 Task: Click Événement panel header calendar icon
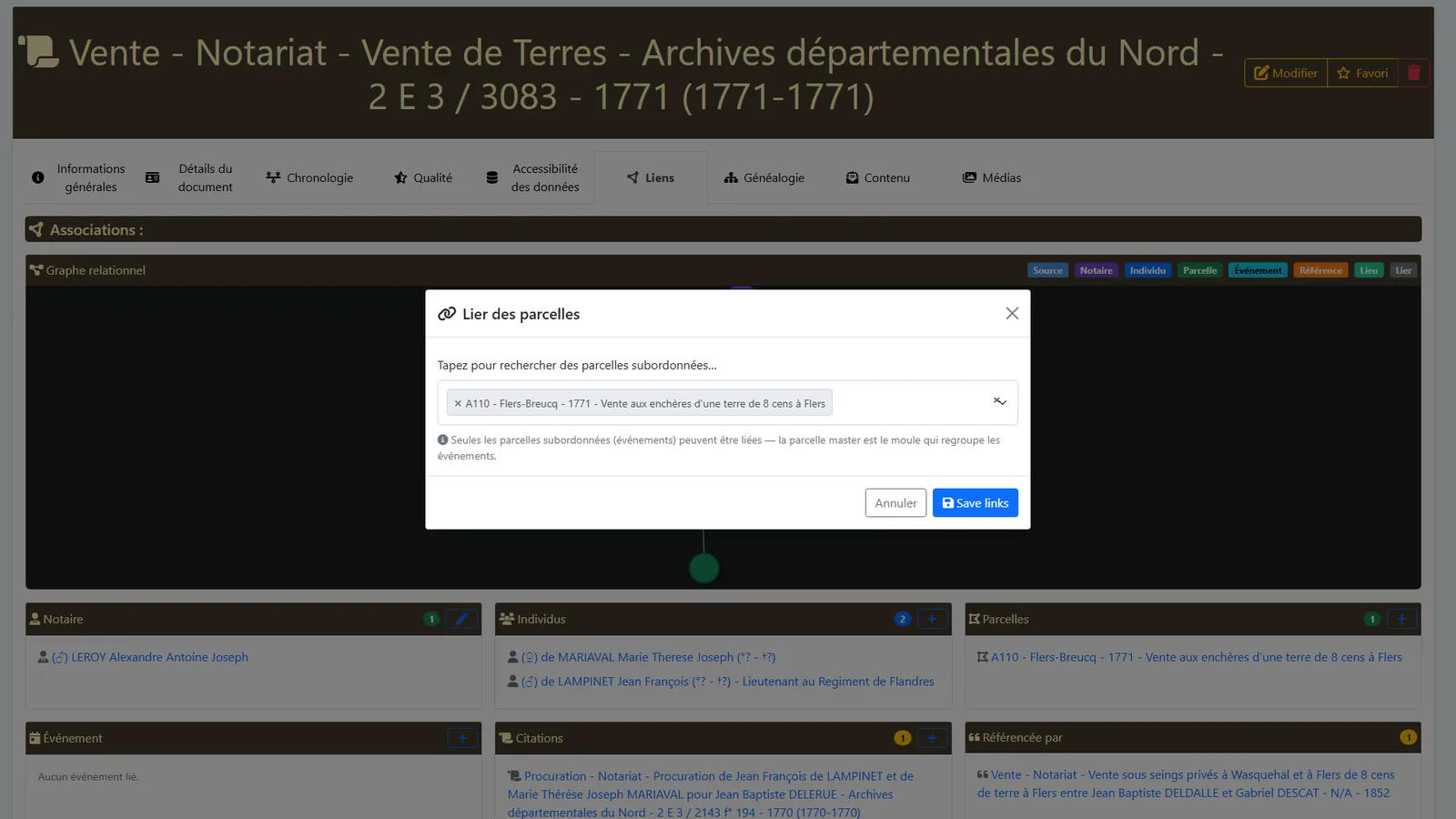(35, 738)
